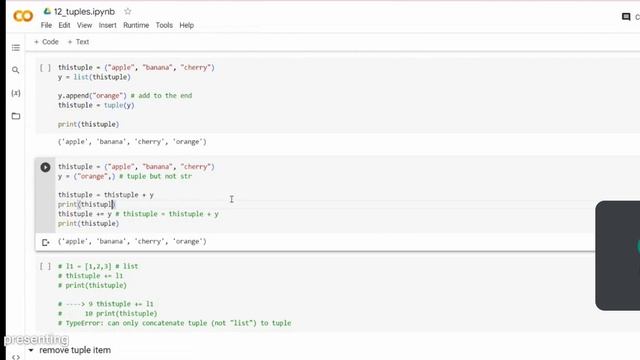
Task: Rename the 12_tuples.ipynb notebook title
Action: click(x=84, y=11)
